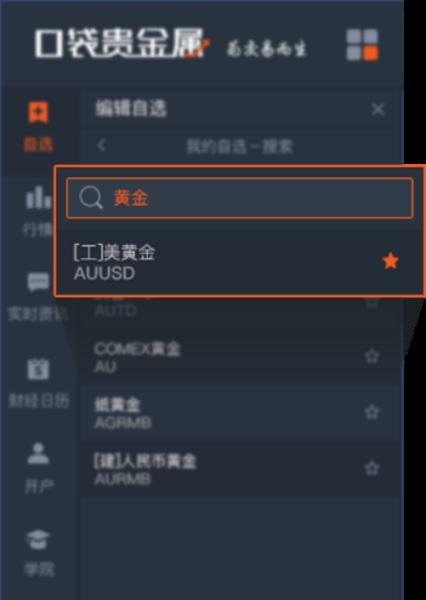Close the 编辑自选 panel

pyautogui.click(x=378, y=109)
